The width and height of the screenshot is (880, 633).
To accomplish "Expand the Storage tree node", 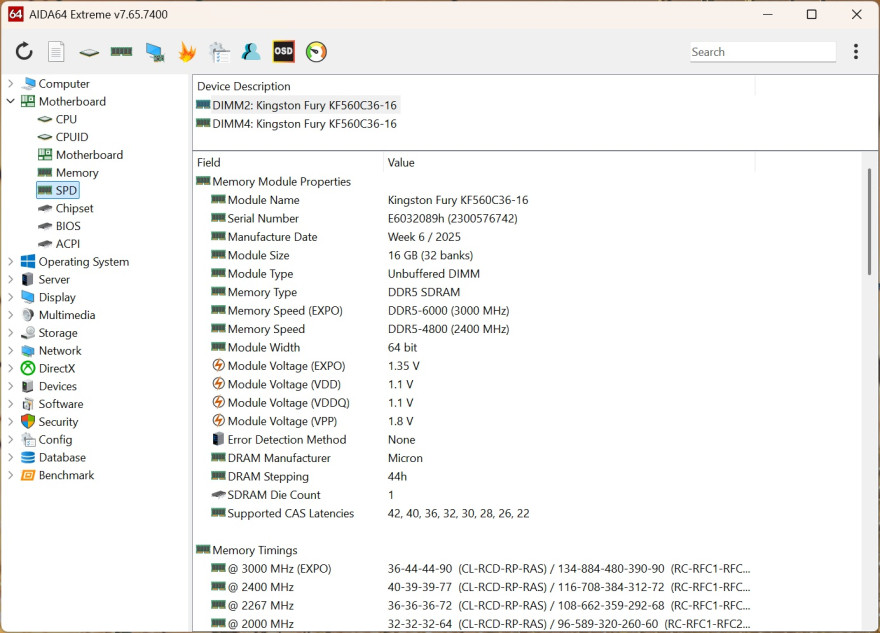I will 10,333.
